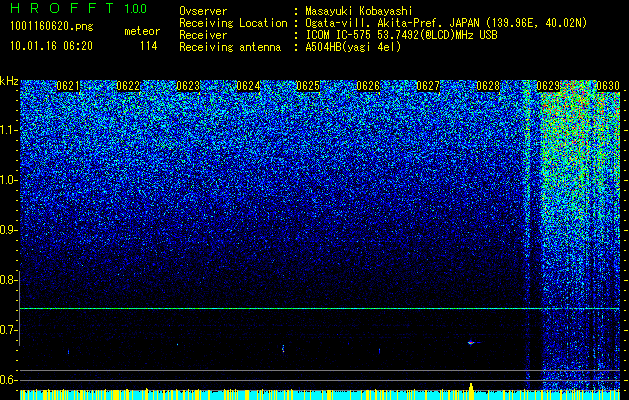This screenshot has height=400, width=629.
Task: Click the 0621 time marker
Action: pos(68,86)
